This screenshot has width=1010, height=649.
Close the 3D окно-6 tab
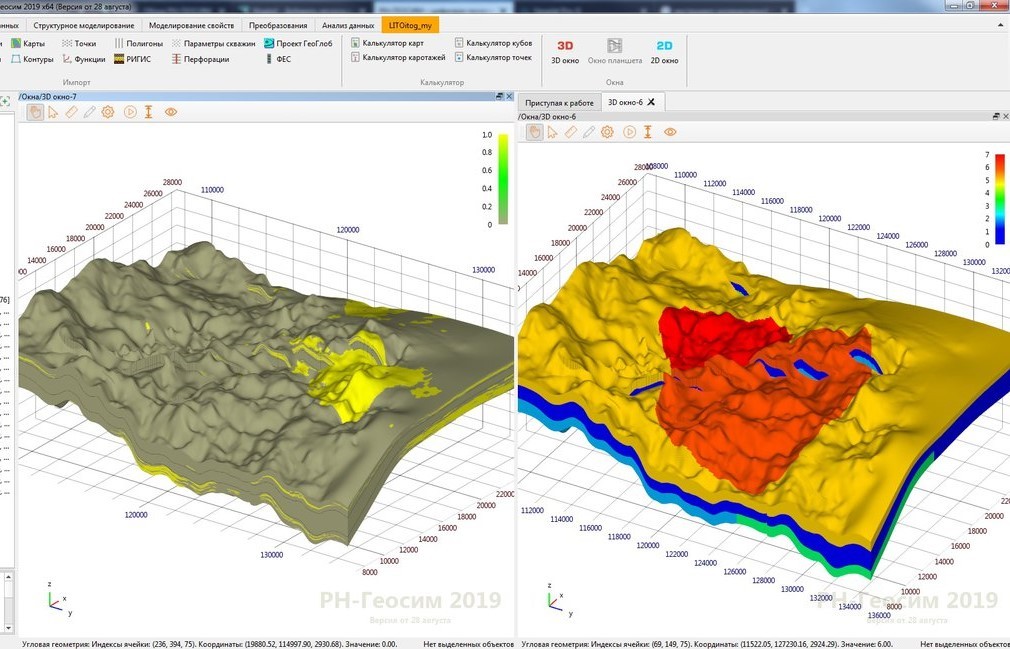pos(651,102)
